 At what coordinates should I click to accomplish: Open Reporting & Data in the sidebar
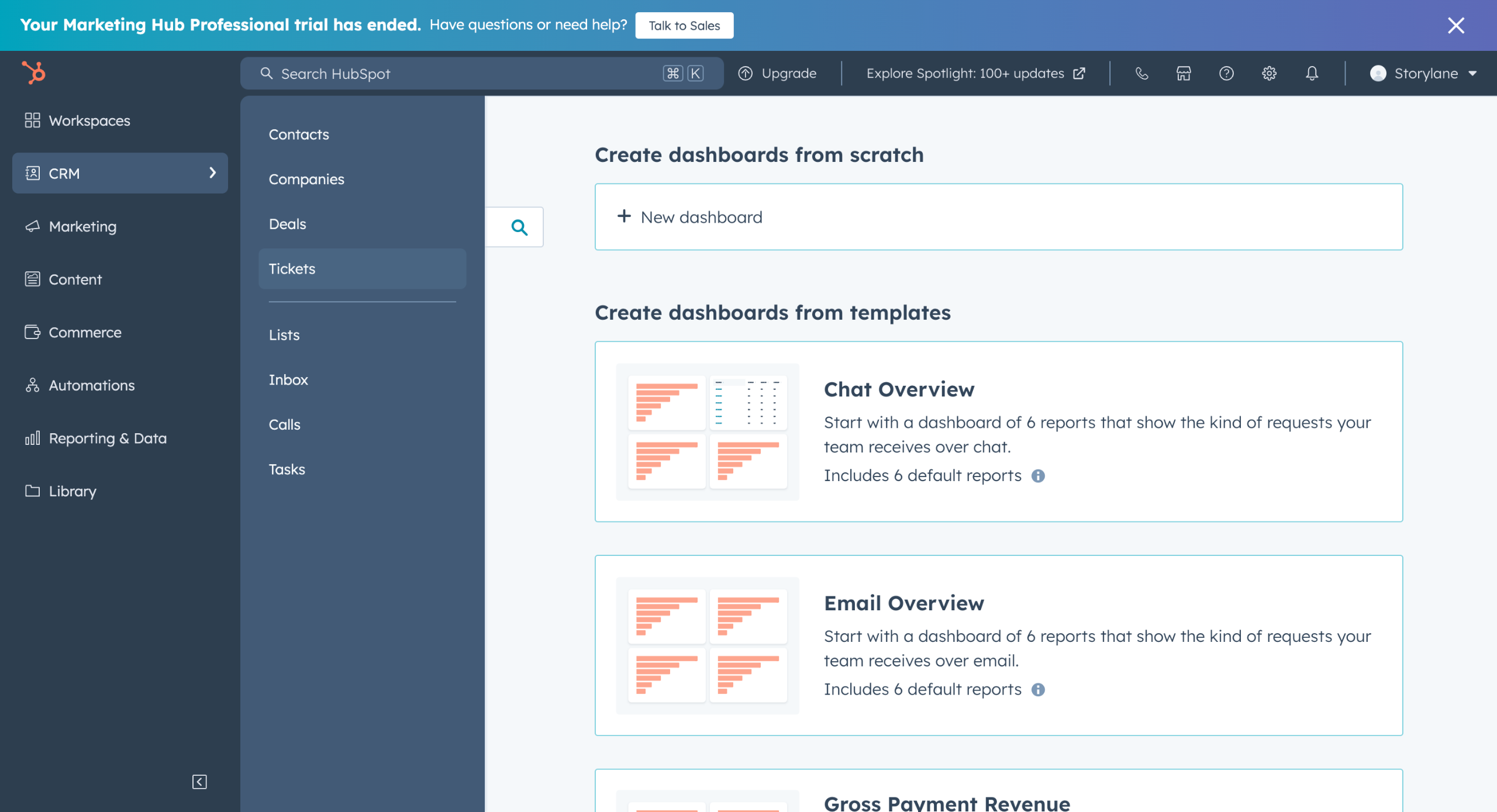coord(120,438)
